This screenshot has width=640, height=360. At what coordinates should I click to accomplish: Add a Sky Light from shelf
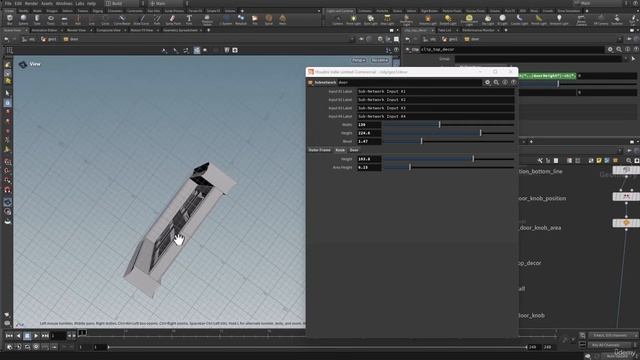(x=488, y=20)
